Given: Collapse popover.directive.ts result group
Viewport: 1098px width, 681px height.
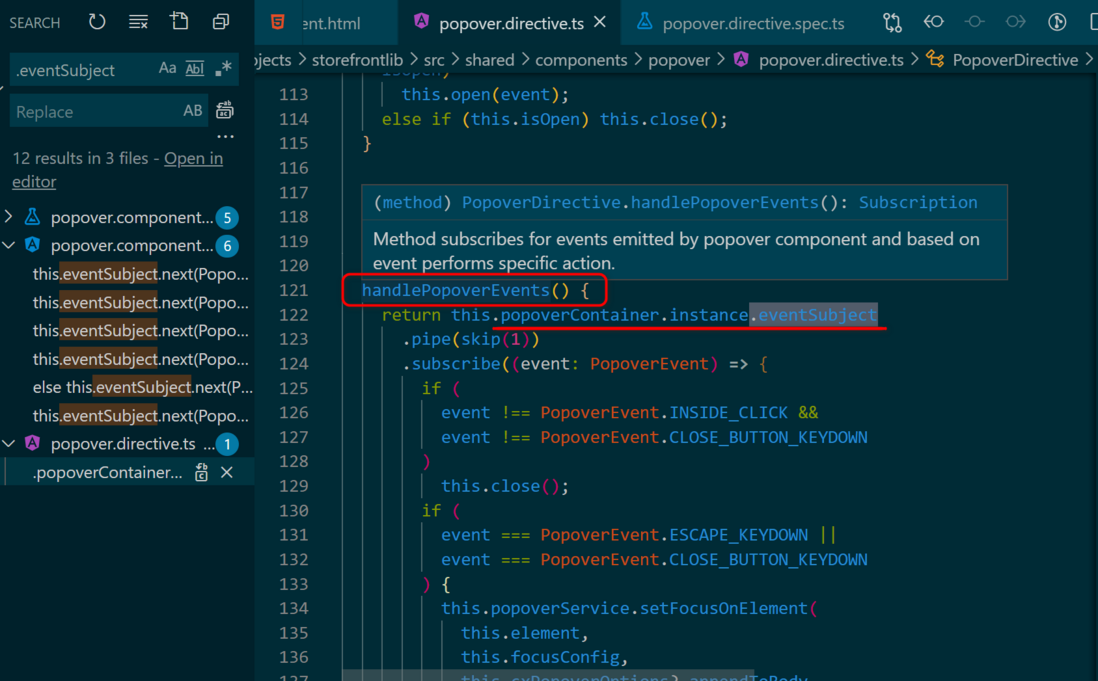Looking at the screenshot, I should click(8, 444).
